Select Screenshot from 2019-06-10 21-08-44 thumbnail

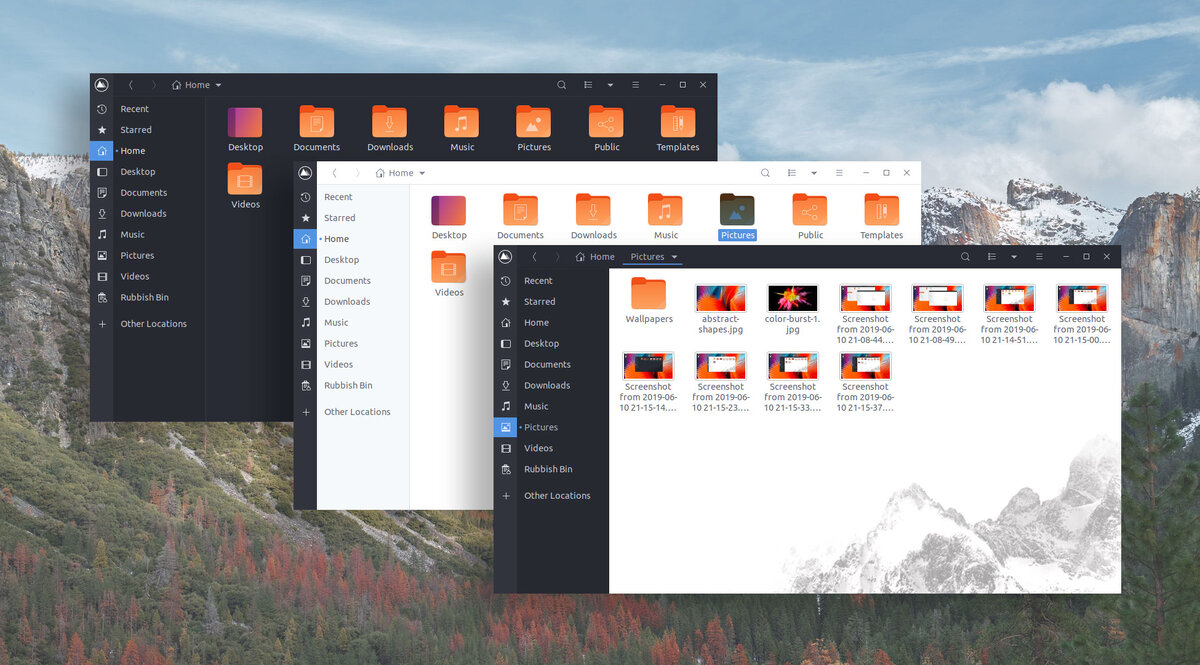(865, 298)
